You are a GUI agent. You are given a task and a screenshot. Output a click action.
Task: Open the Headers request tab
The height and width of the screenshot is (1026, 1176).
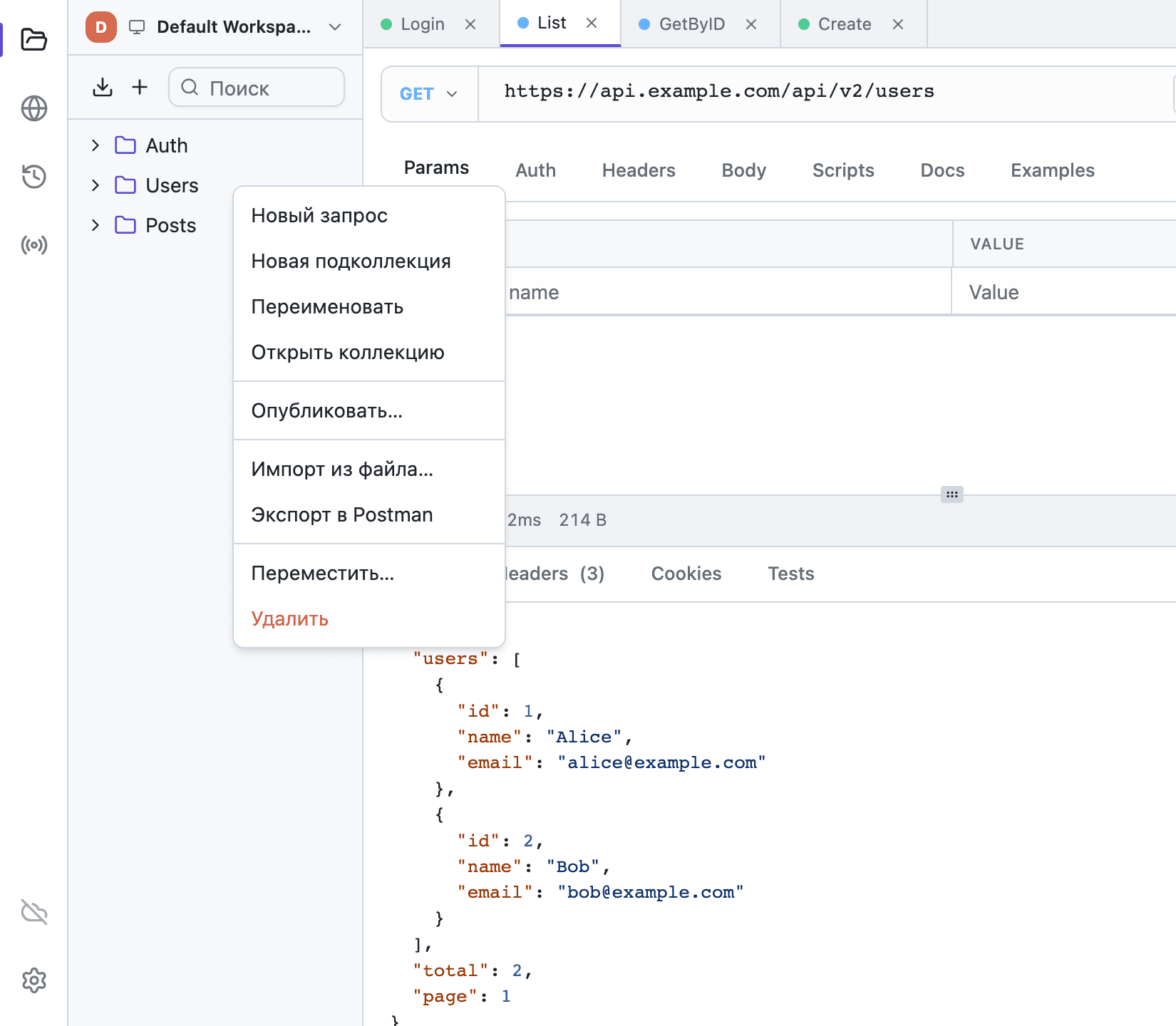[x=639, y=170]
